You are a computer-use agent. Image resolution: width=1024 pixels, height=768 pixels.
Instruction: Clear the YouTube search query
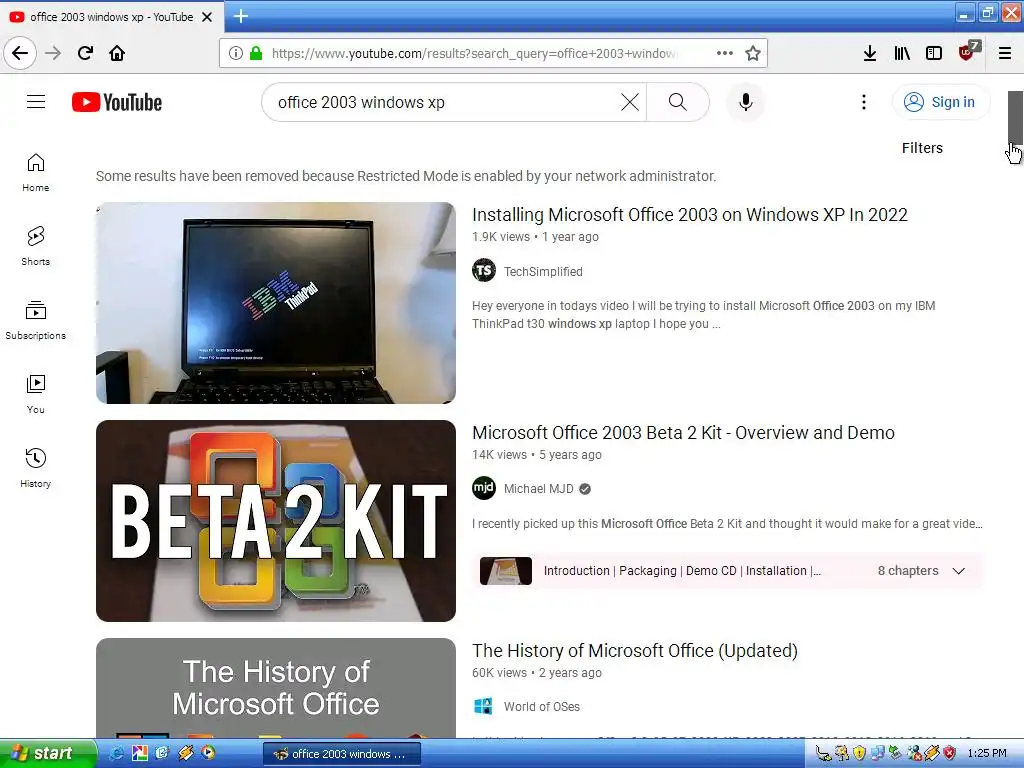click(630, 103)
